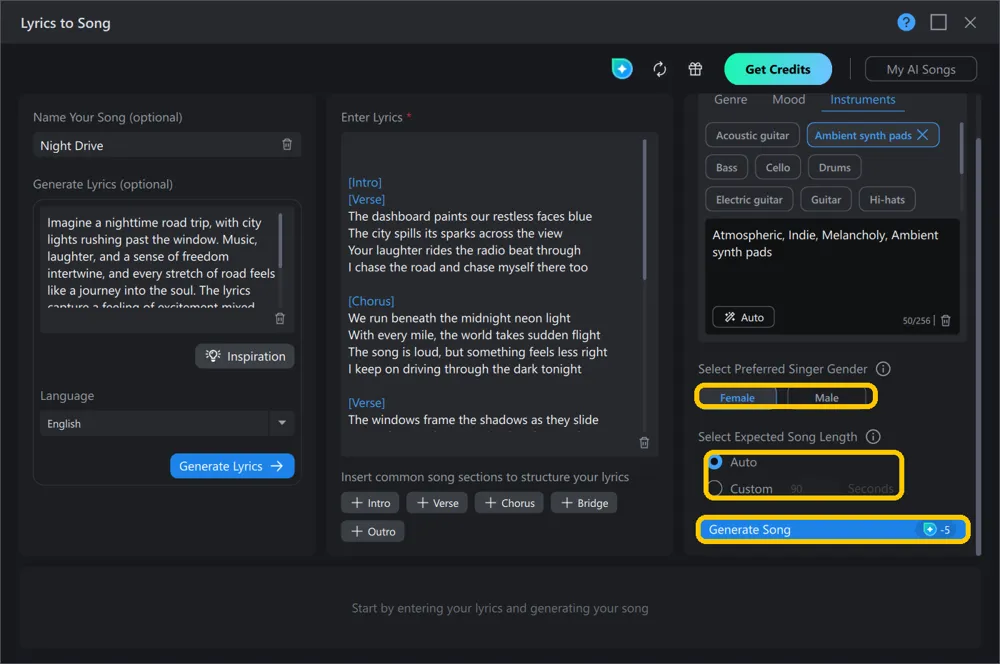Click the Auto style button
Image resolution: width=1000 pixels, height=664 pixels.
tap(744, 317)
